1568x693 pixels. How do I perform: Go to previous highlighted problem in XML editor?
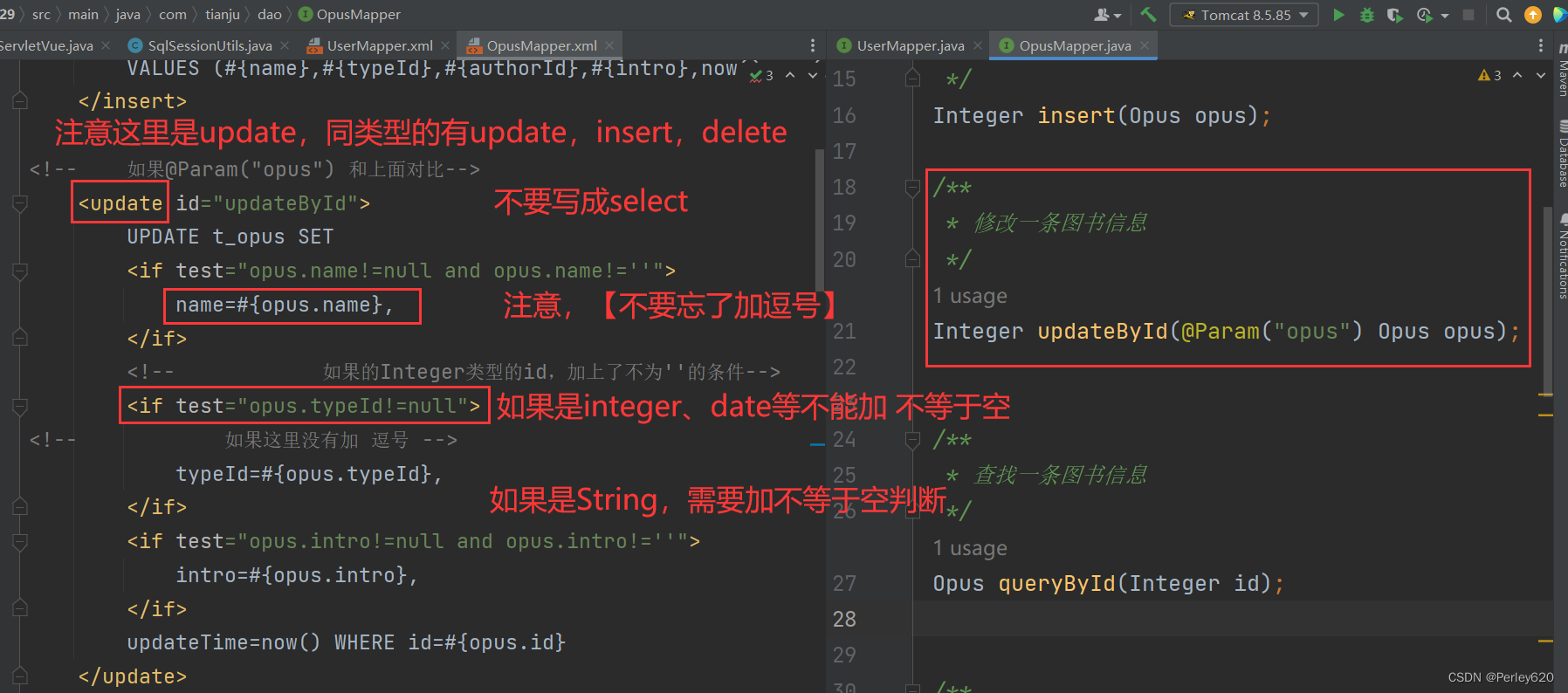click(x=790, y=76)
